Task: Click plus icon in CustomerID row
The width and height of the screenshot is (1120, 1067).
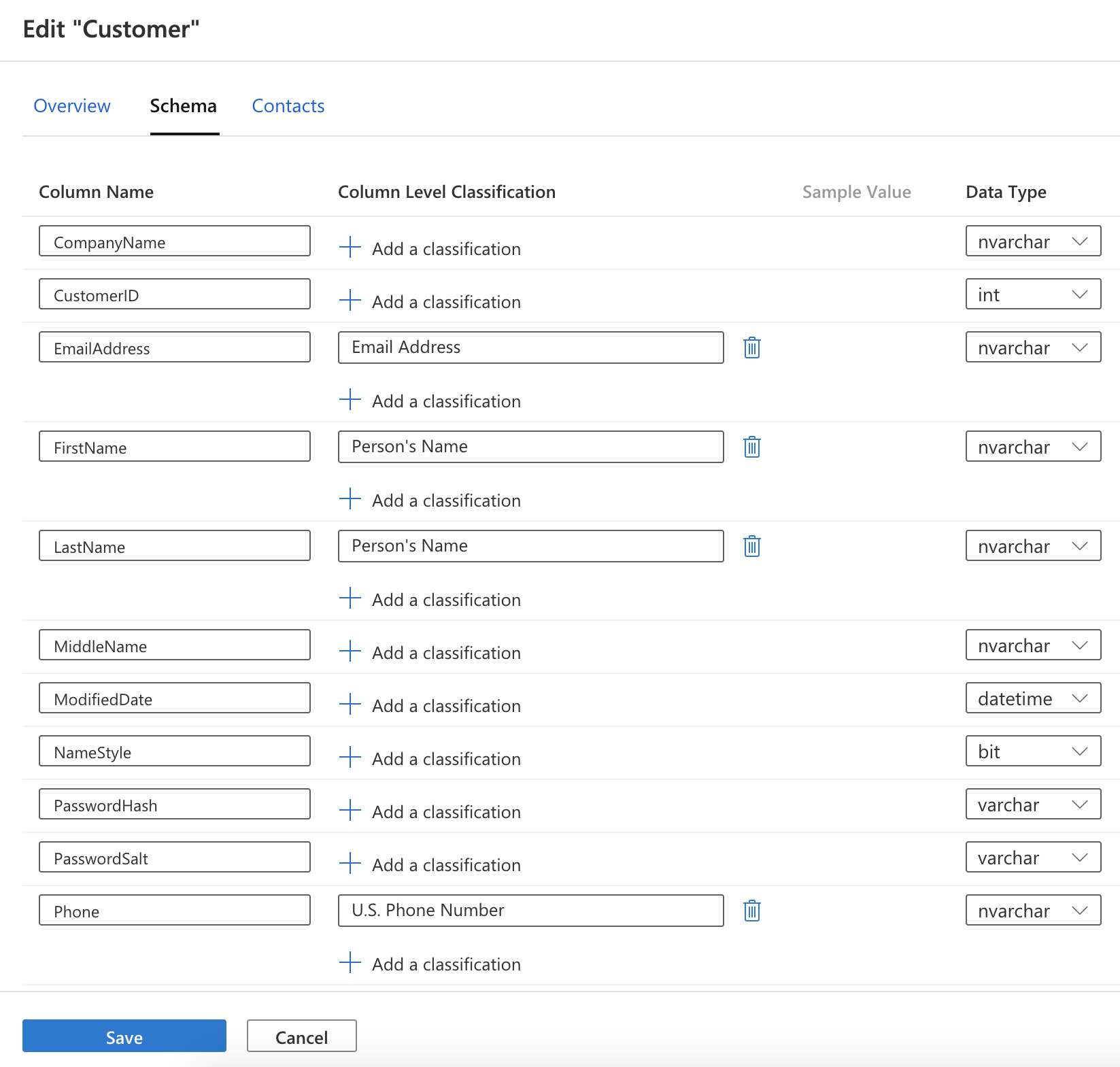Action: coord(350,301)
